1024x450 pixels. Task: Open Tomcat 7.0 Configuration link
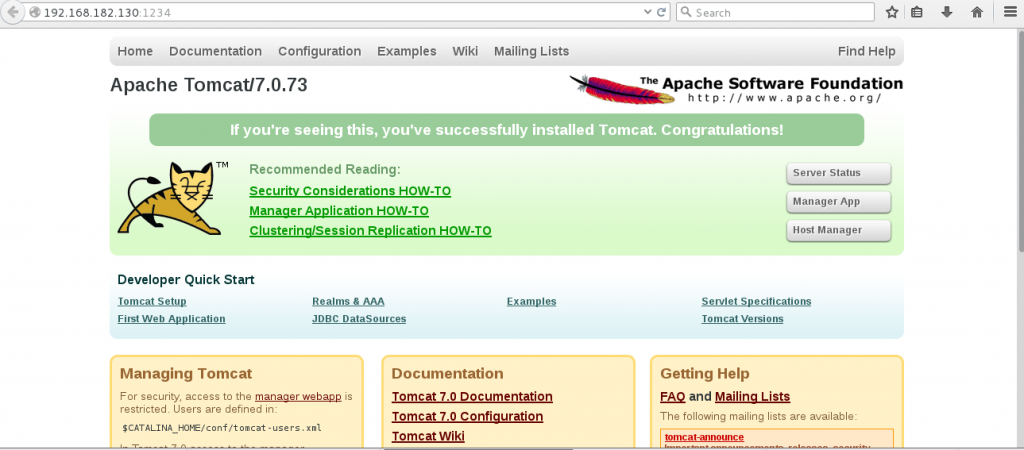(468, 416)
